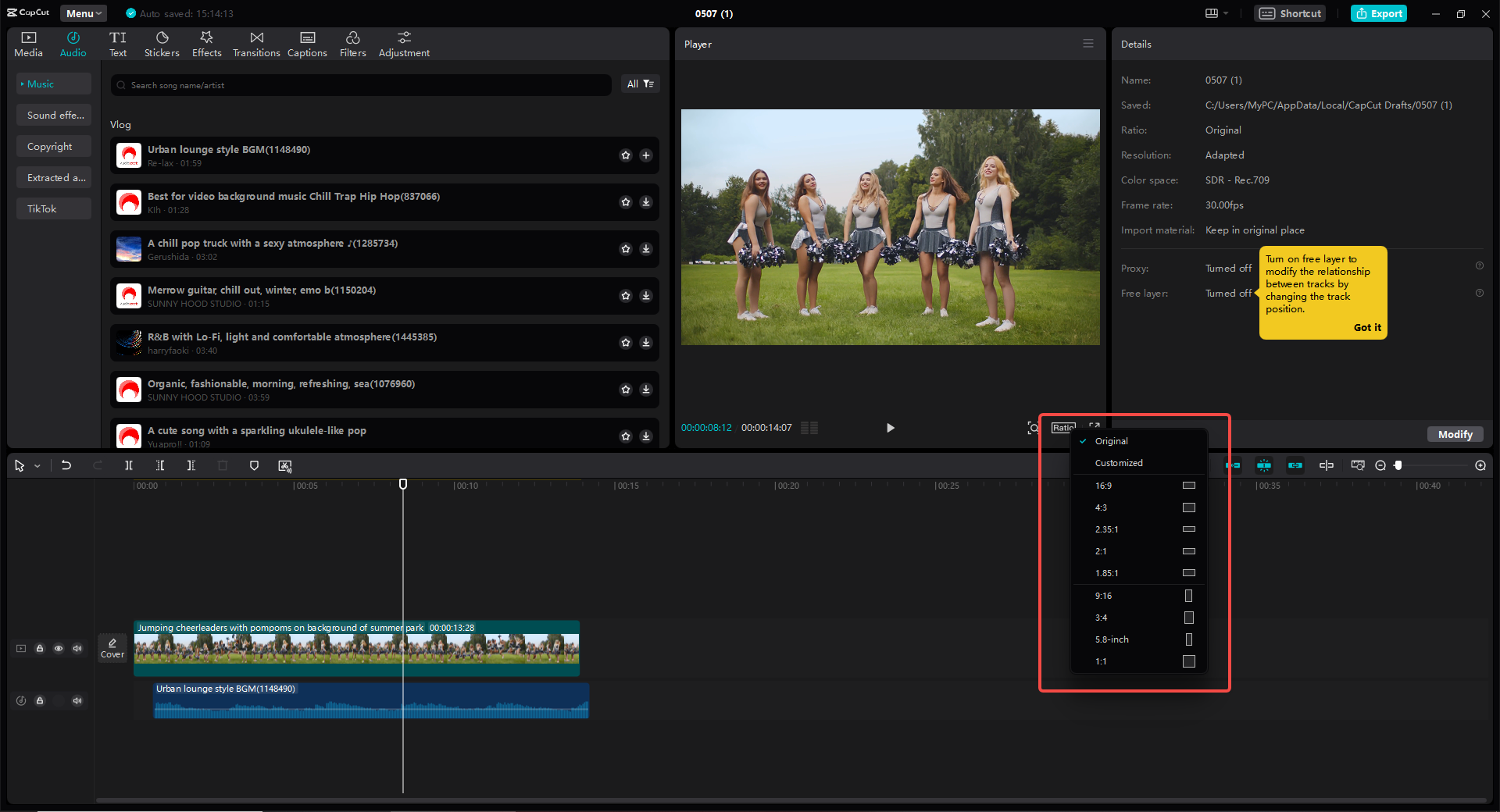Mute the Urban lounge BGM audio track

point(77,700)
